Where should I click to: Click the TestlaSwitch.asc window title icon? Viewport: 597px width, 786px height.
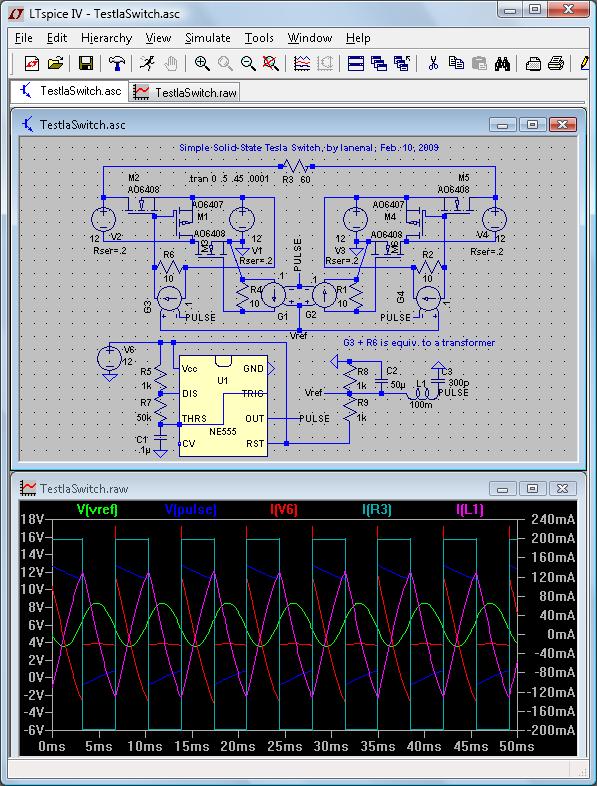28,124
